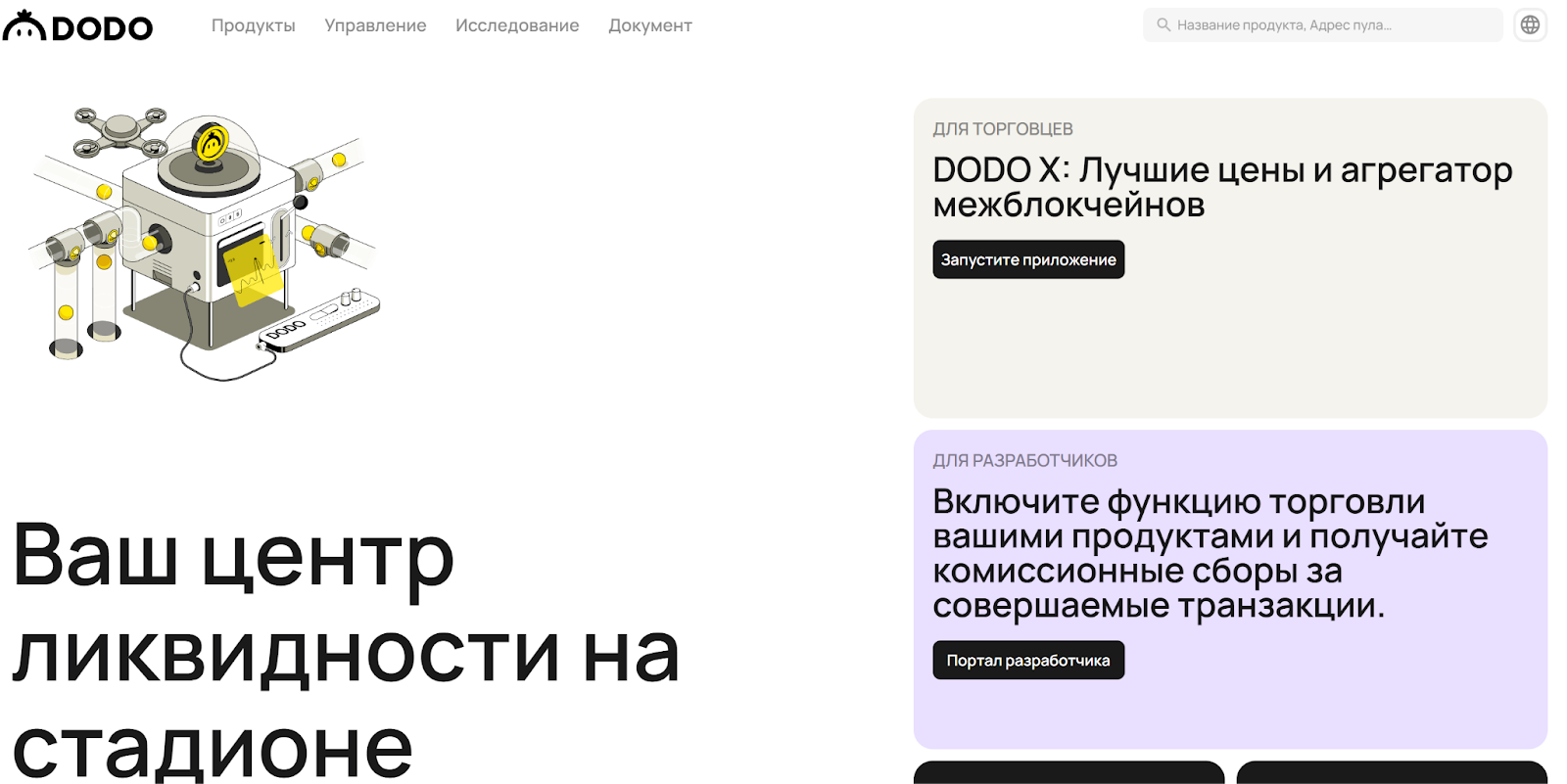The image size is (1567, 784).
Task: Open the Исследование menu
Action: click(x=517, y=25)
